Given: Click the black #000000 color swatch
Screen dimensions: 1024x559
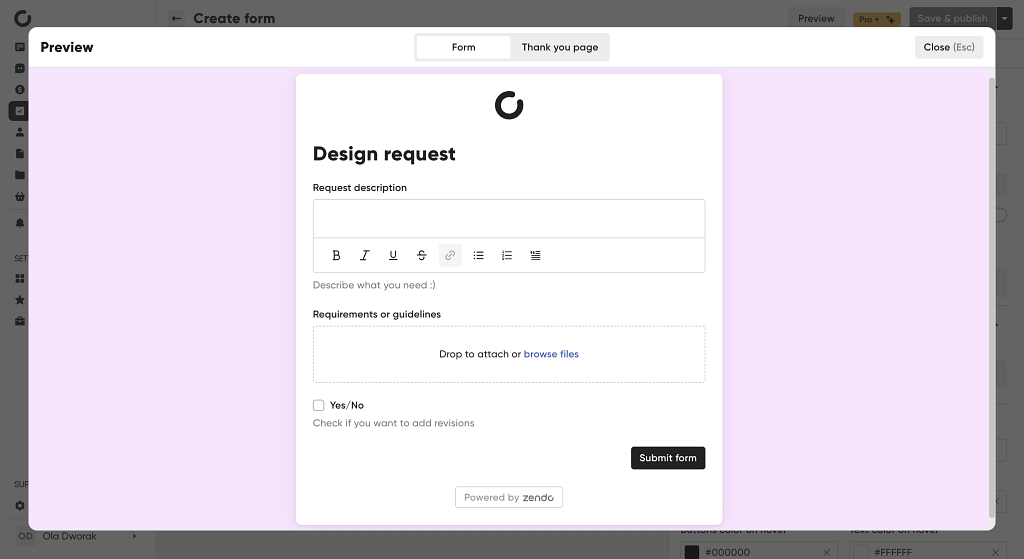Looking at the screenshot, I should [x=692, y=552].
